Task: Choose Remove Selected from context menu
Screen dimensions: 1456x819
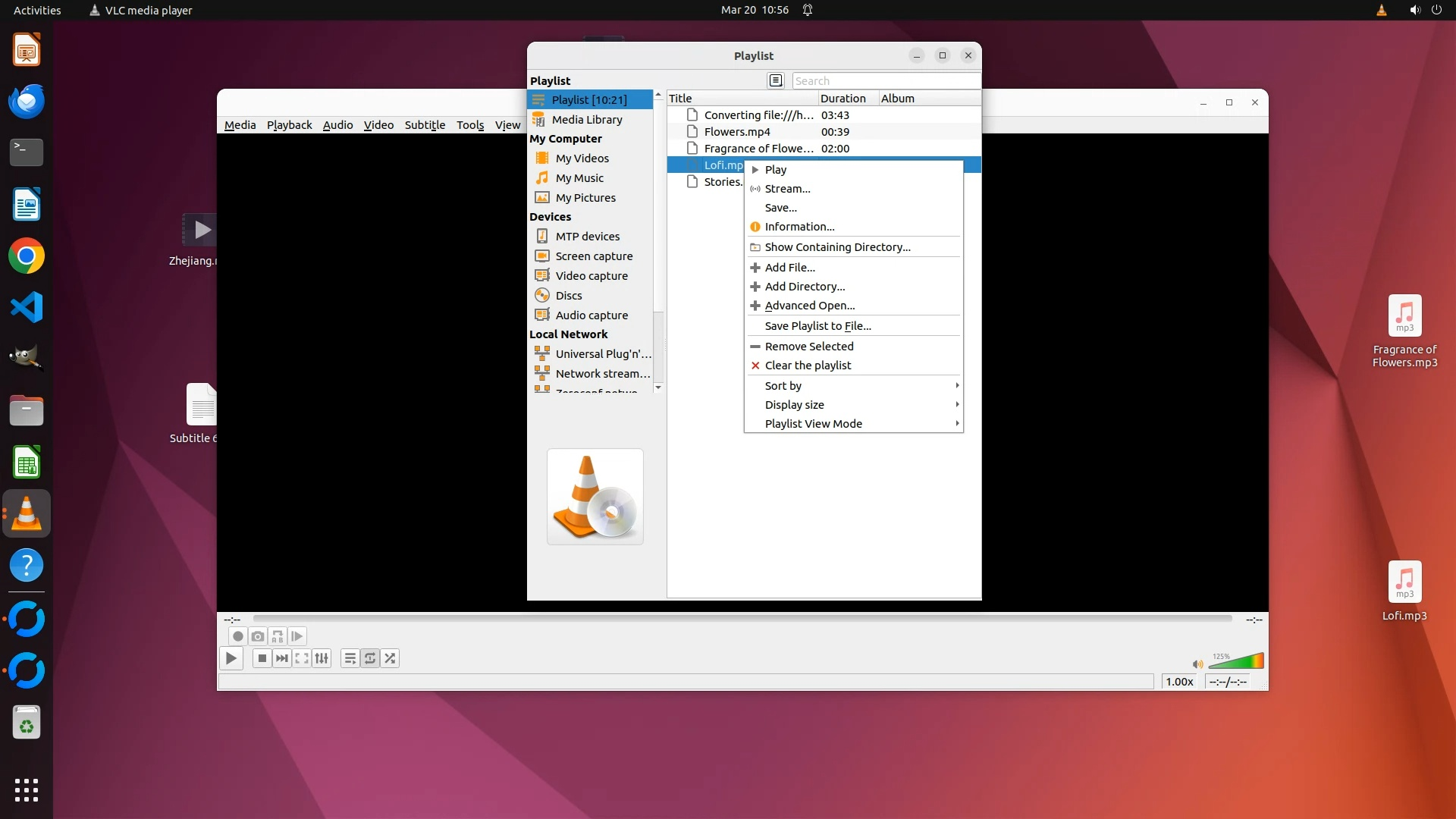Action: pos(808,346)
